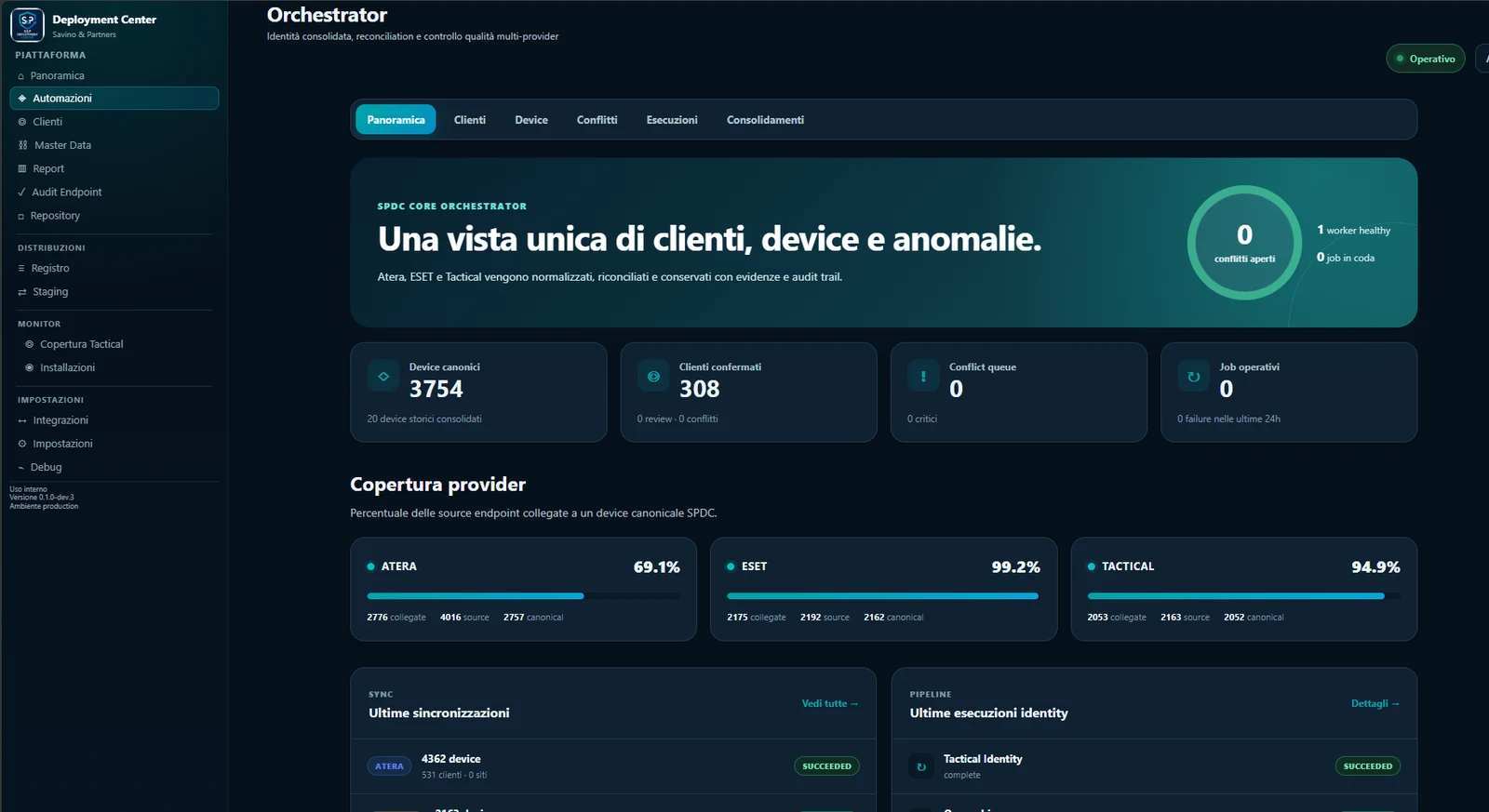Click the Registro list icon

coord(21,269)
